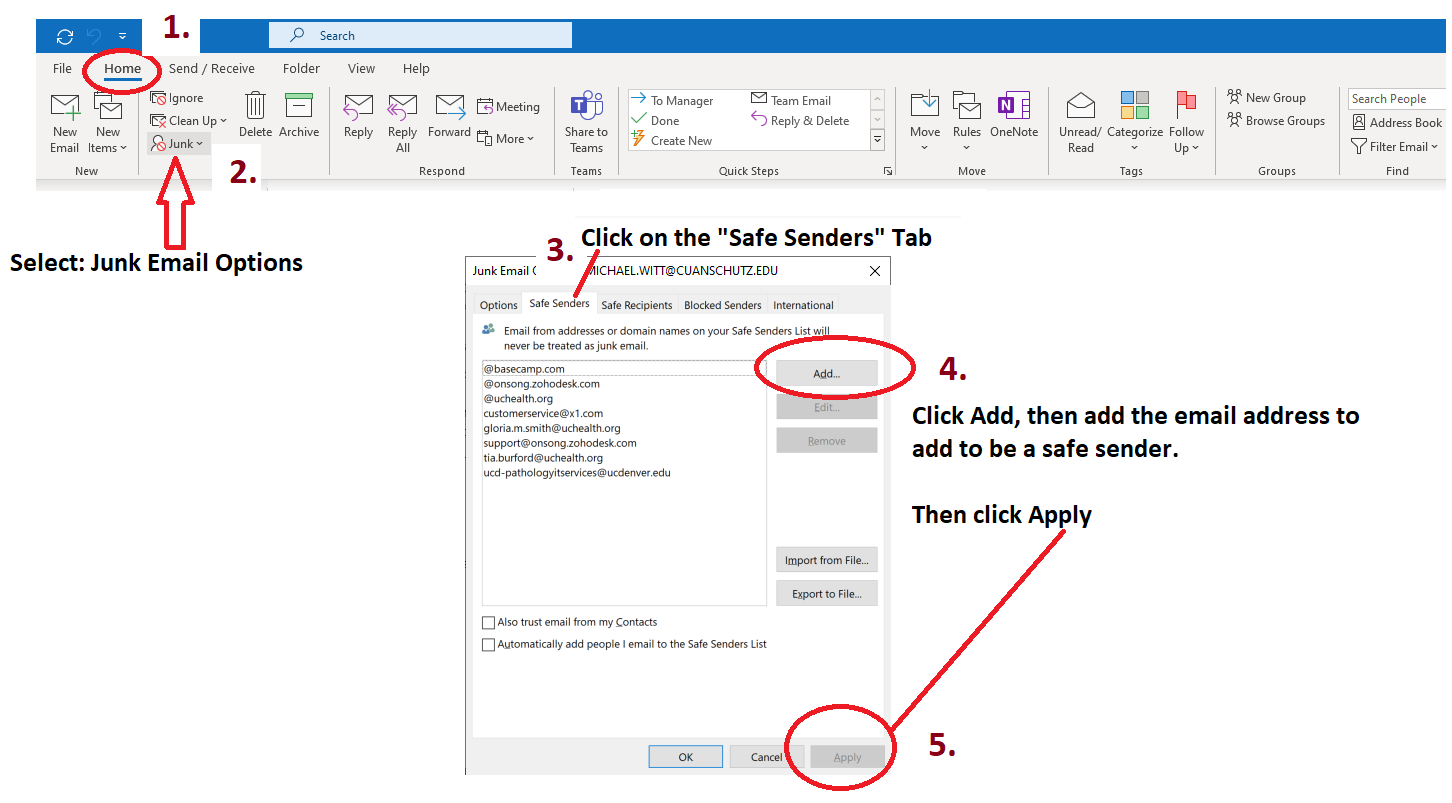Open the Send / Receive ribbon tab
1452x803 pixels.
click(x=211, y=69)
